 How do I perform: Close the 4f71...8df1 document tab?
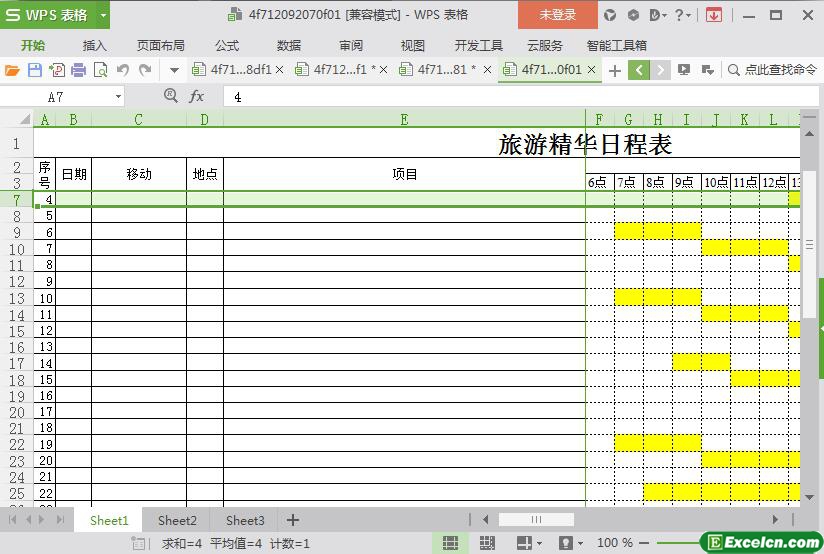(x=279, y=69)
